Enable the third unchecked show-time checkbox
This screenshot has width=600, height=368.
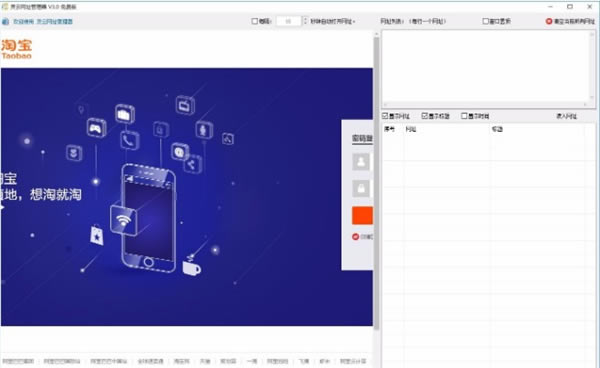click(x=464, y=116)
